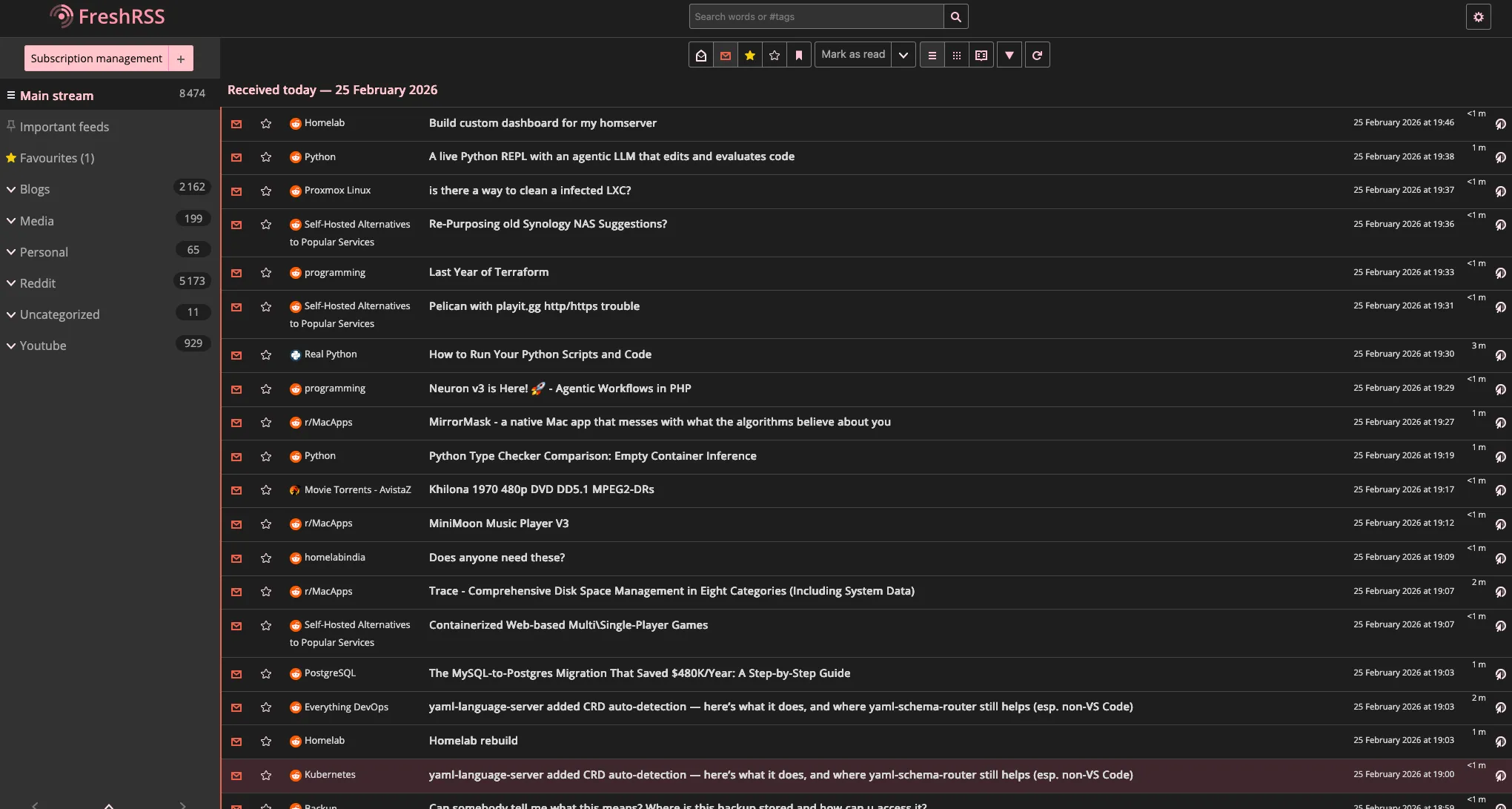Star the 'Last Year of Terraform' article
1512x809 pixels.
pyautogui.click(x=266, y=273)
